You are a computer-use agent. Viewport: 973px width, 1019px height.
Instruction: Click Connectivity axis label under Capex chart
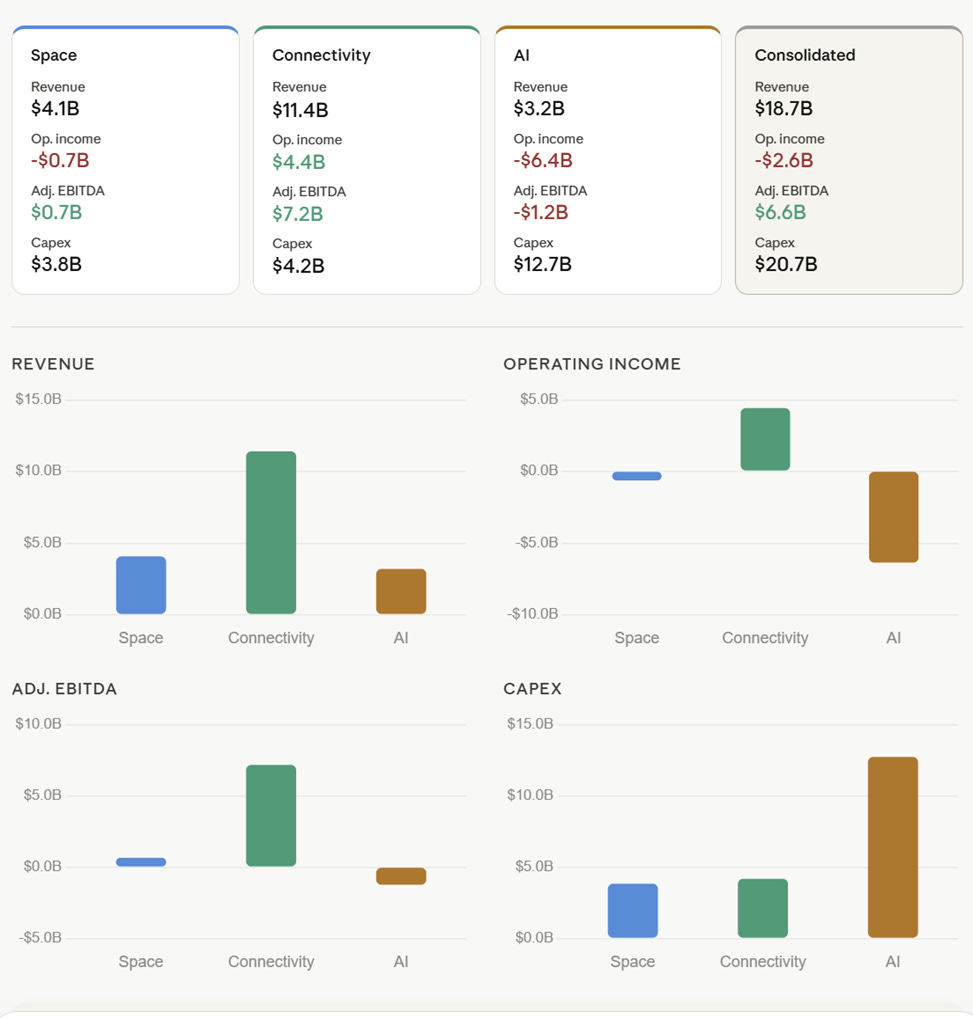[x=762, y=962]
